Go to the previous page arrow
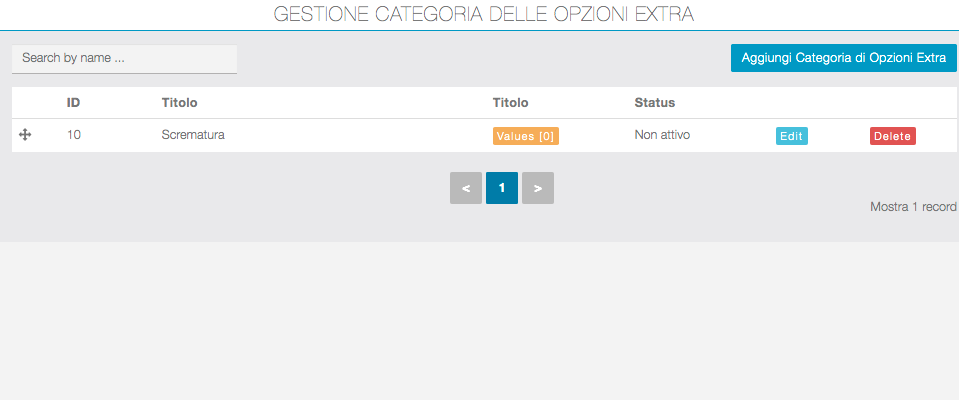This screenshot has width=959, height=400. pyautogui.click(x=466, y=188)
